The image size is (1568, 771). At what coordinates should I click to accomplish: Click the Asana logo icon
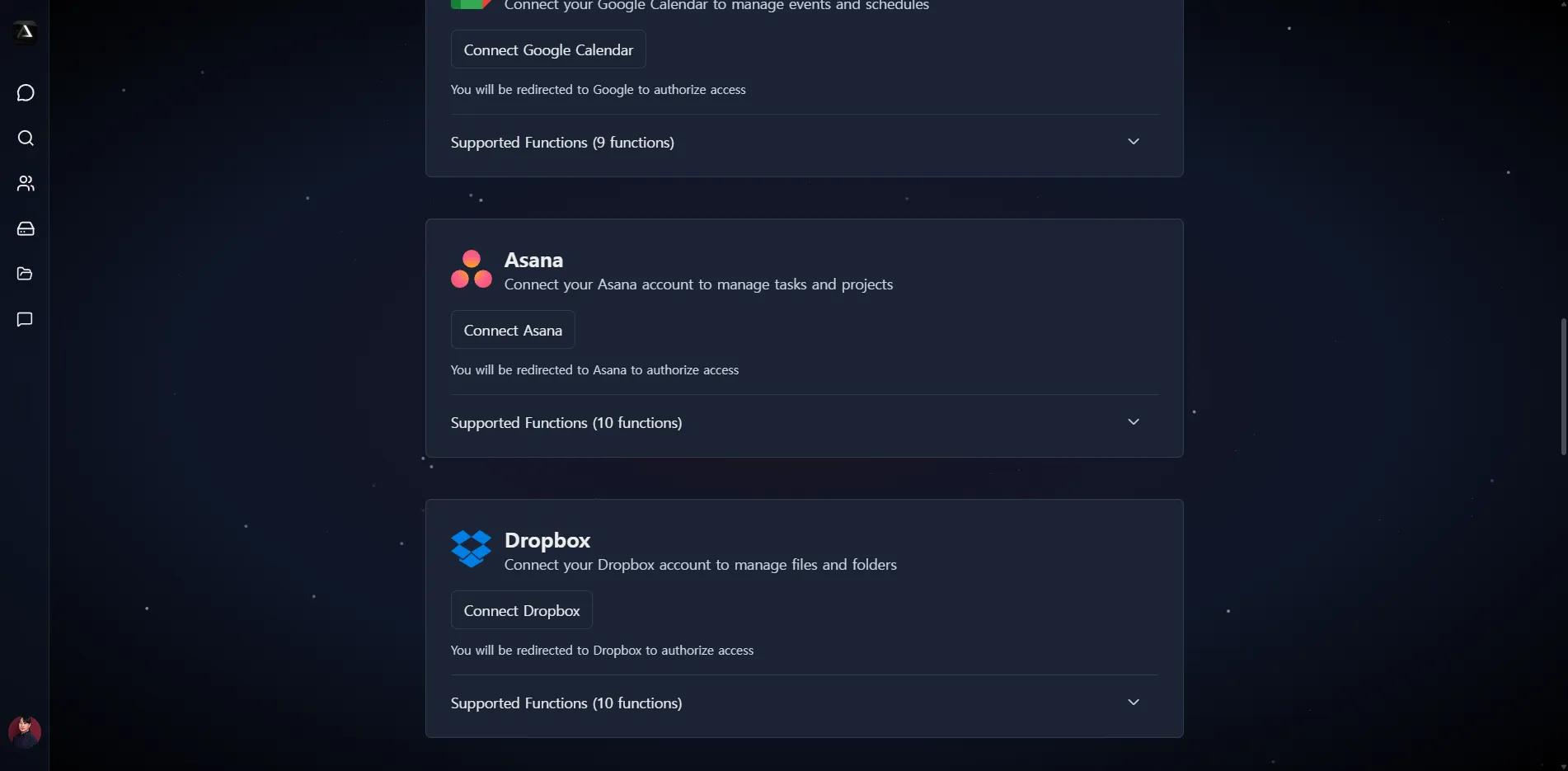pyautogui.click(x=472, y=270)
